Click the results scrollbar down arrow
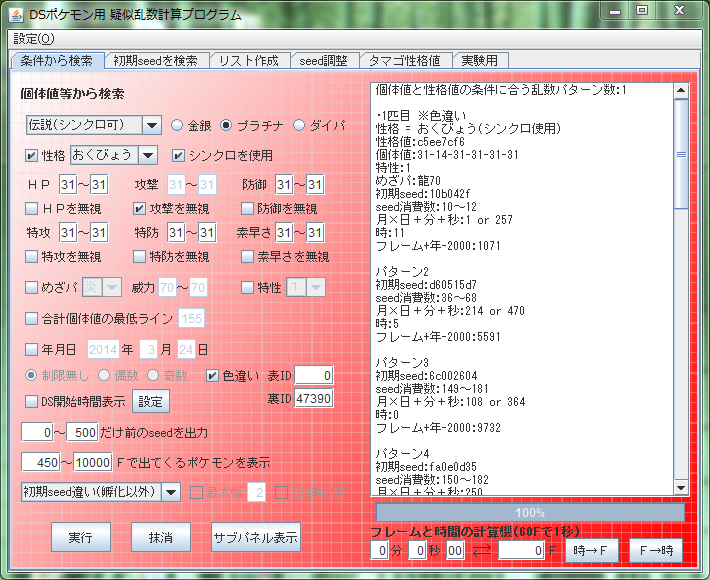Image resolution: width=710 pixels, height=580 pixels. [681, 488]
